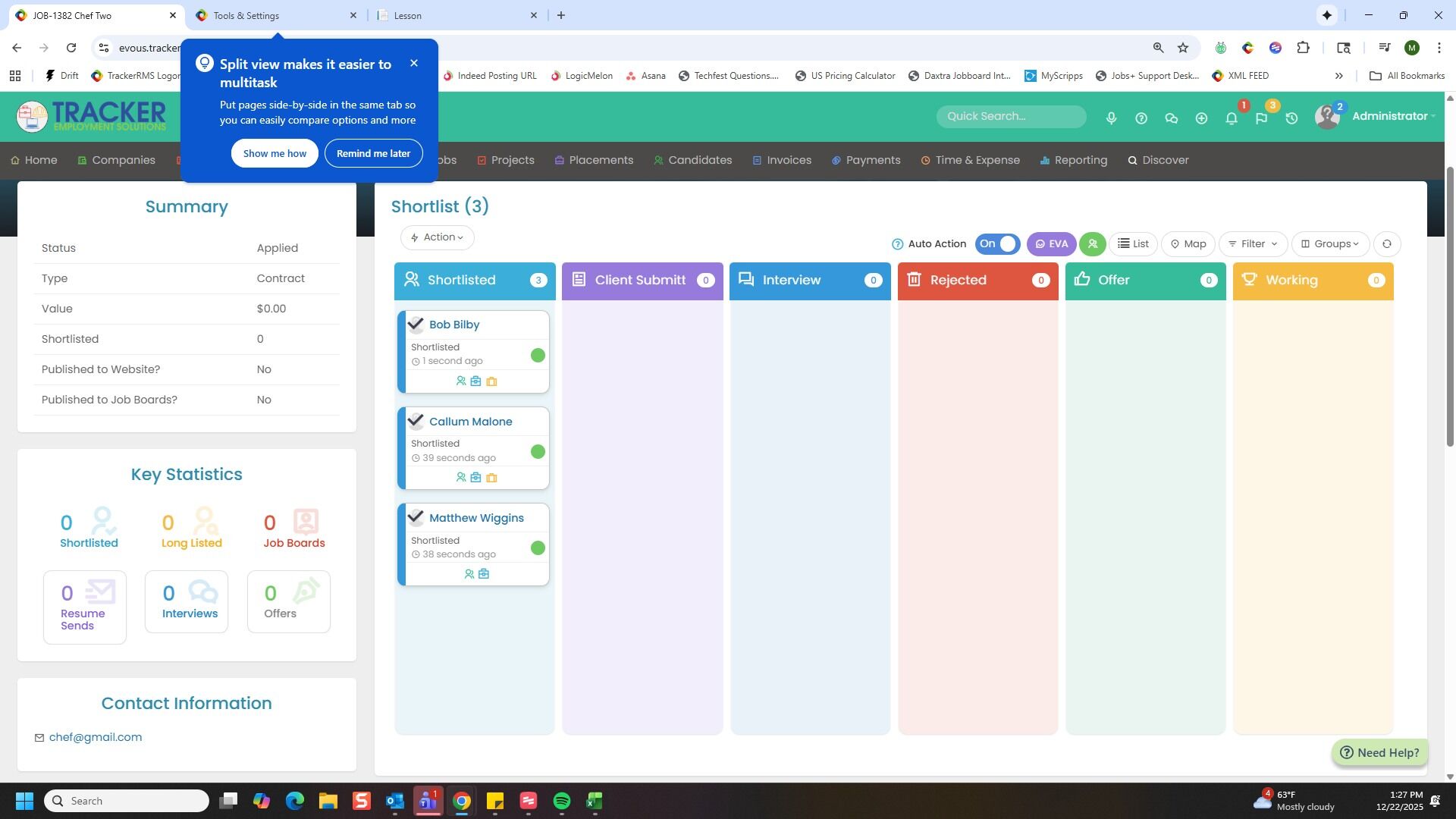
Task: Click Callum Malone's green status dot
Action: pyautogui.click(x=538, y=452)
